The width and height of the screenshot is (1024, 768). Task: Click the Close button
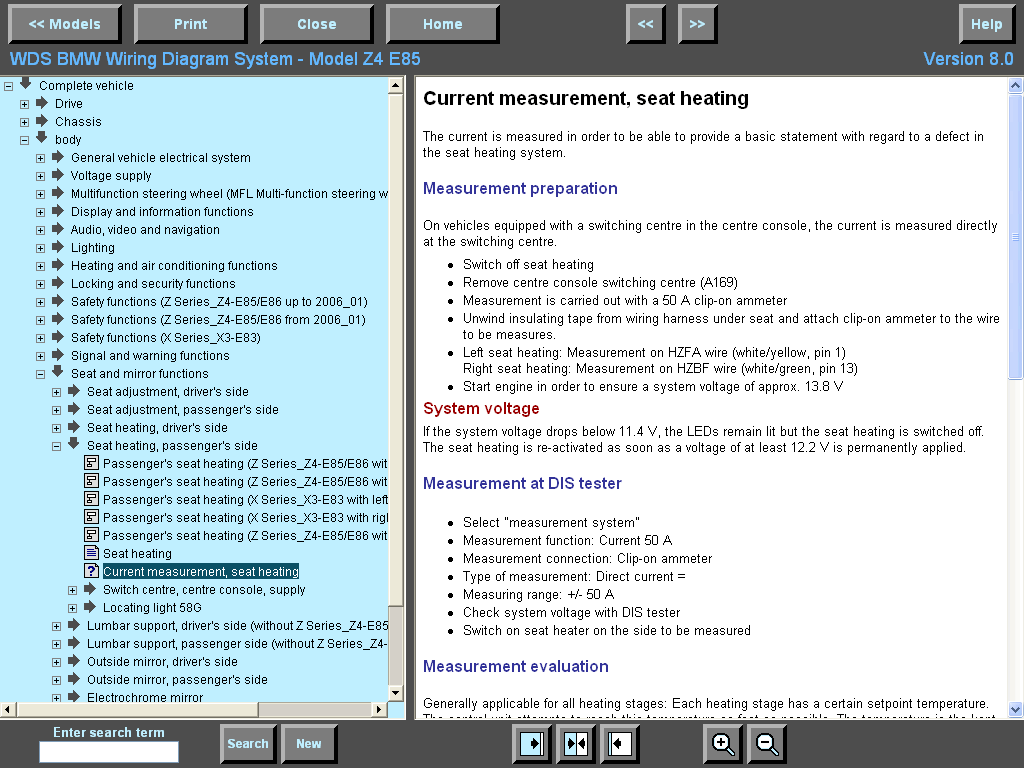(317, 24)
